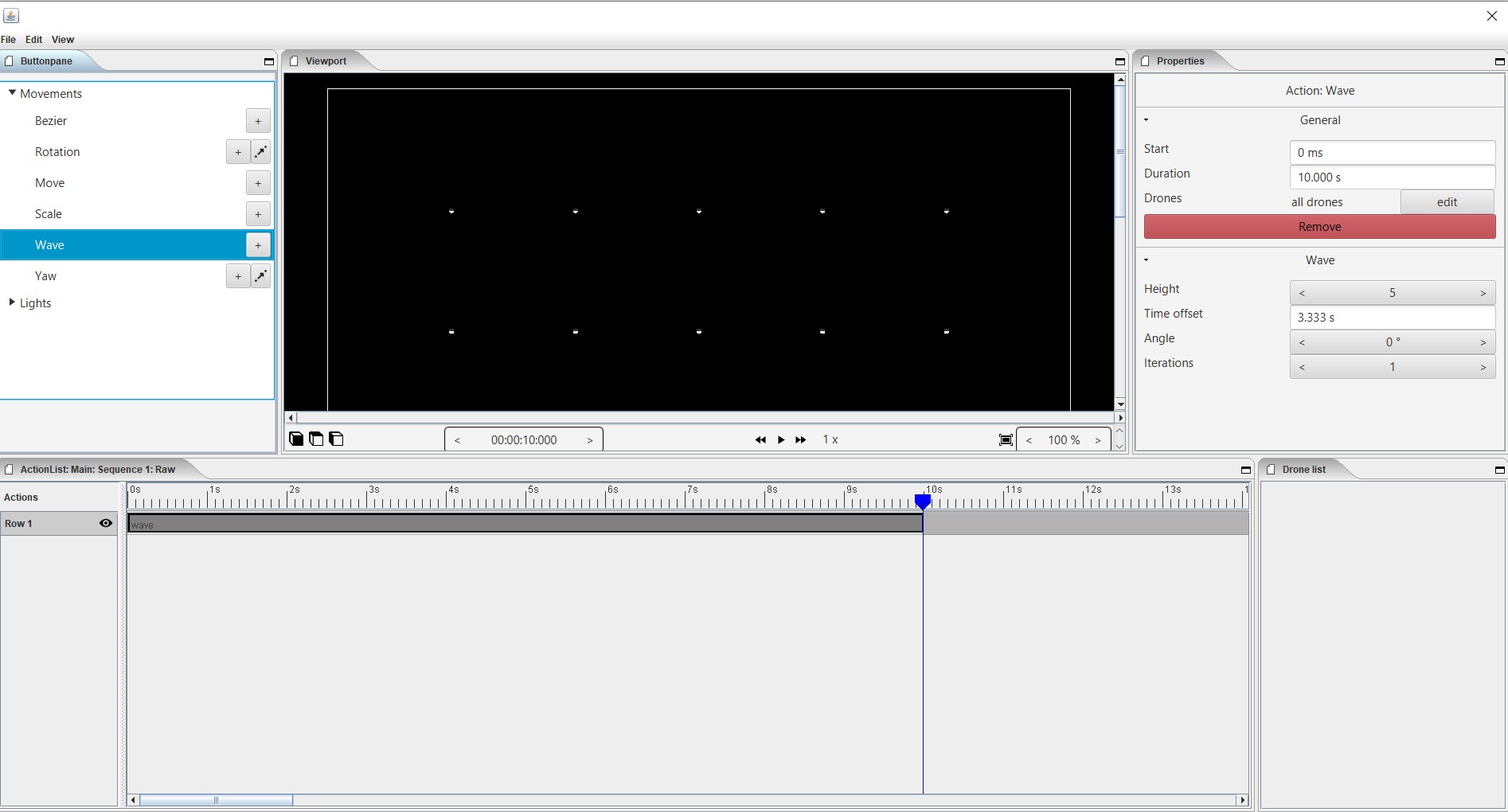Open the Edit menu
This screenshot has width=1508, height=812.
33,39
